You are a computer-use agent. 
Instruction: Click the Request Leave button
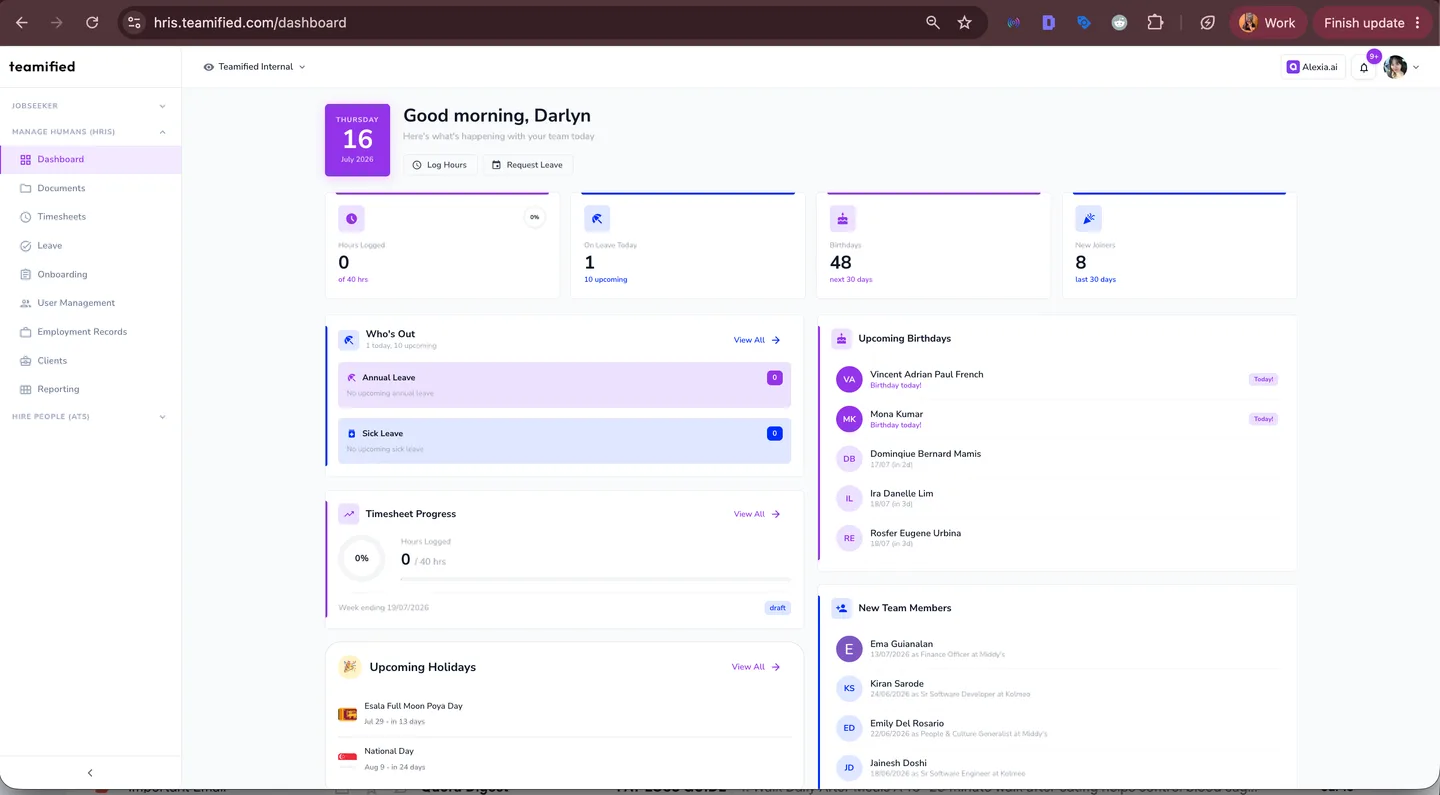pos(527,165)
